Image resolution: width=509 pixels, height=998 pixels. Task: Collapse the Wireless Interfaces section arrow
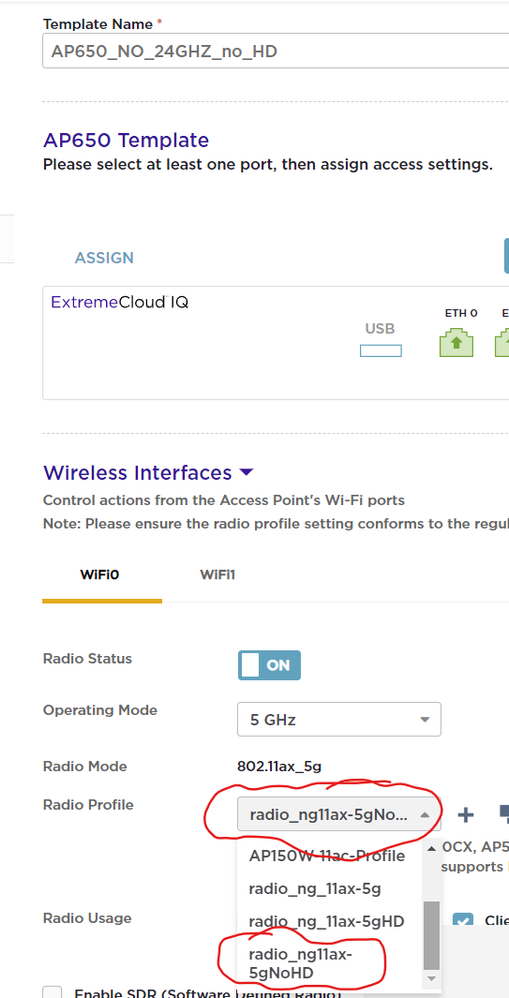coord(246,473)
